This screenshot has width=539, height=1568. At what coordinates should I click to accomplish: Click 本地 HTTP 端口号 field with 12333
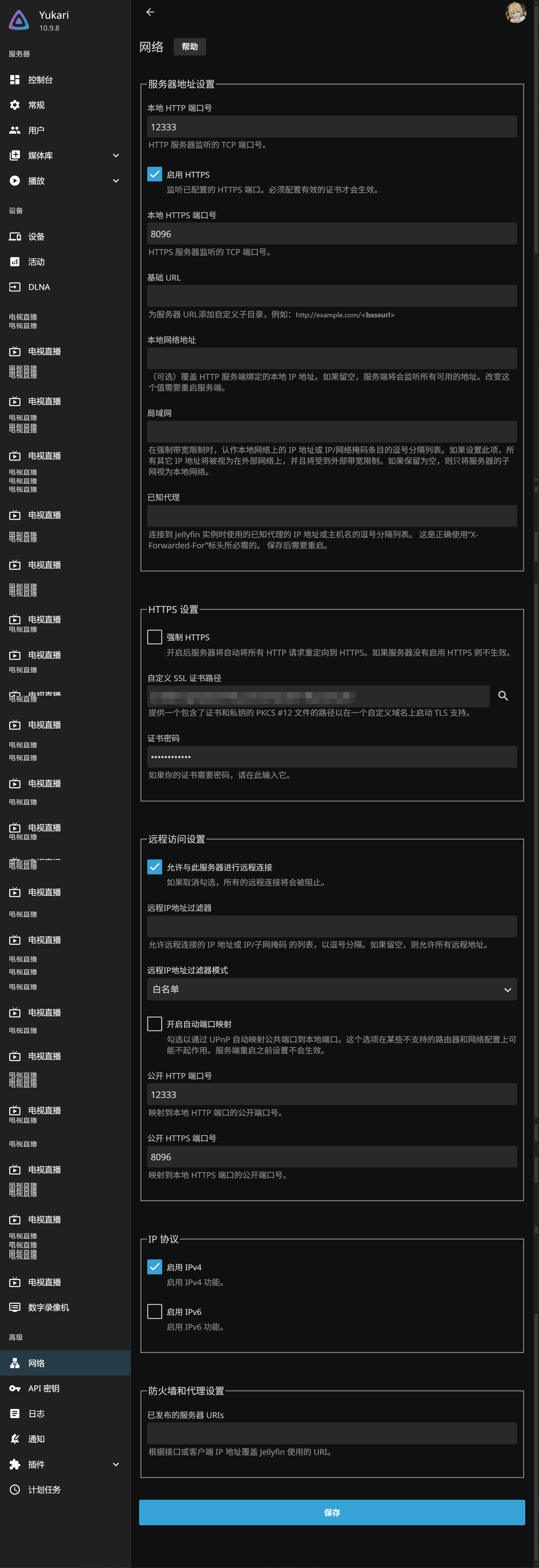[332, 127]
